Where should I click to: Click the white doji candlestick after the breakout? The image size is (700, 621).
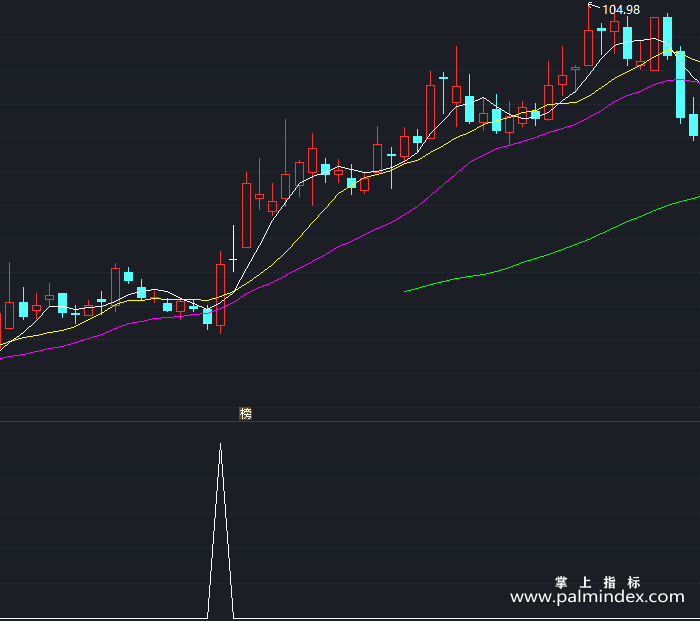[233, 249]
